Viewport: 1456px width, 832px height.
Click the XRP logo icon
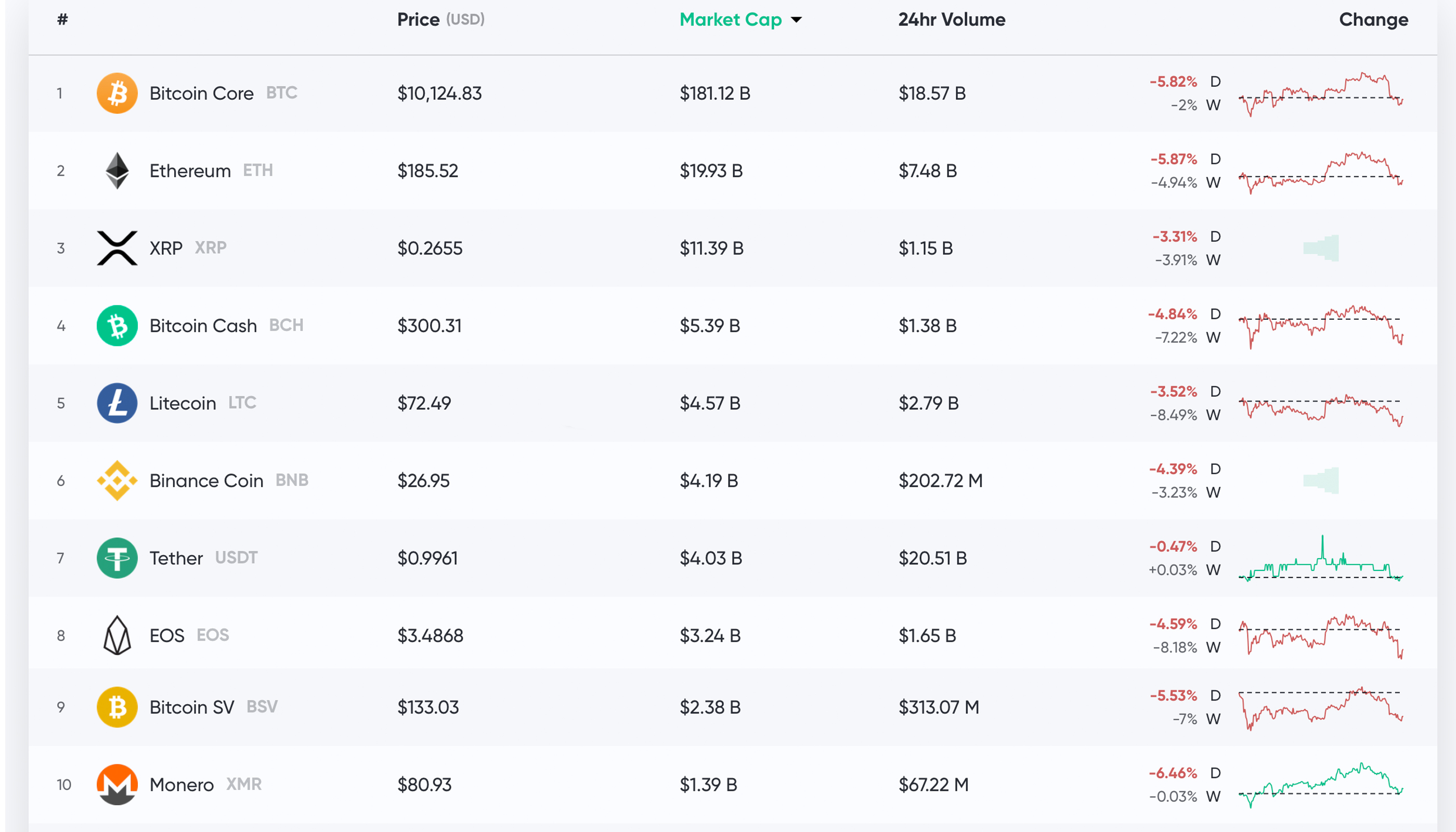[117, 248]
